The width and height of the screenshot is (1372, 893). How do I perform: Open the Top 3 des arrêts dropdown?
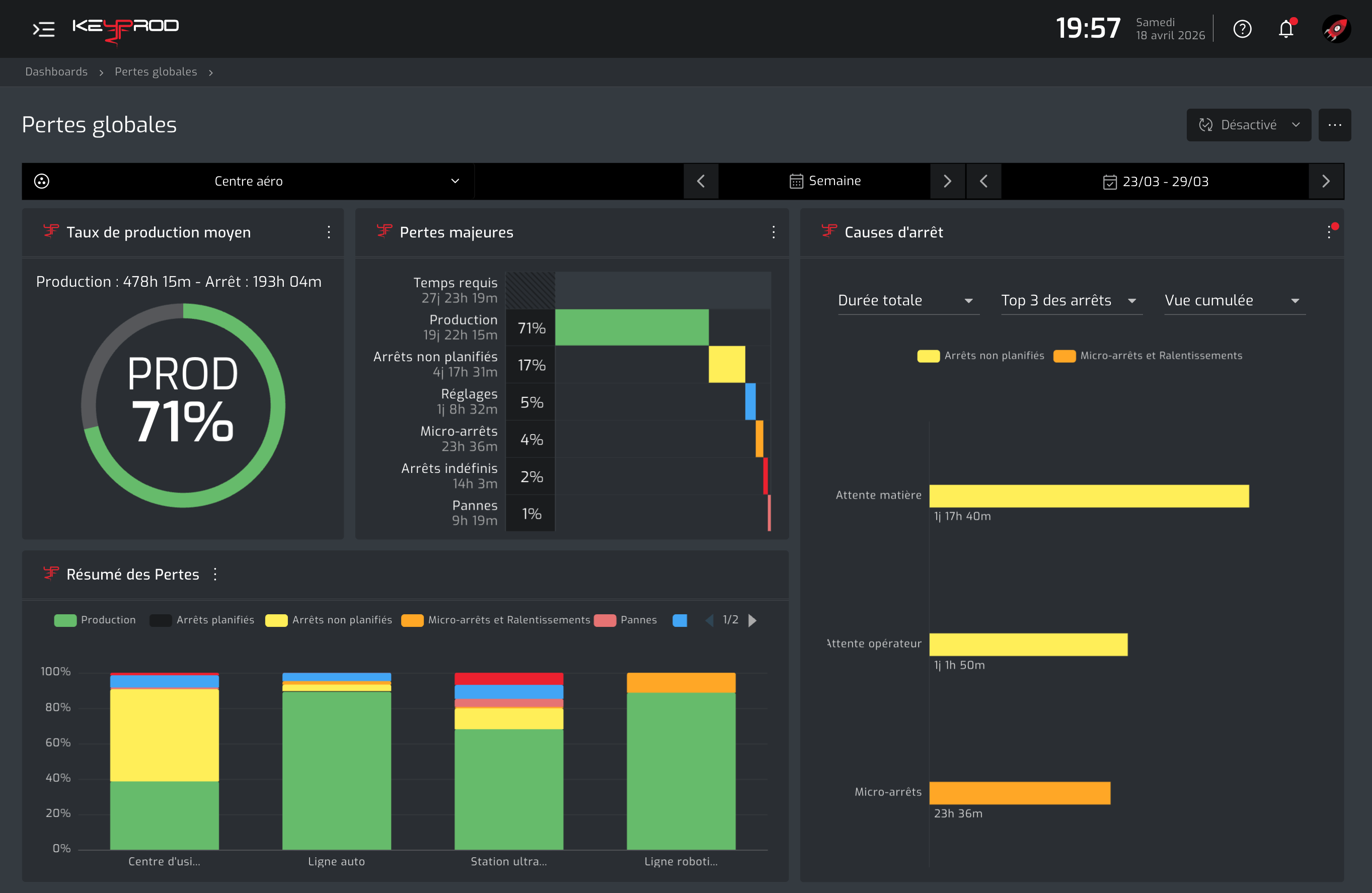click(x=1071, y=301)
